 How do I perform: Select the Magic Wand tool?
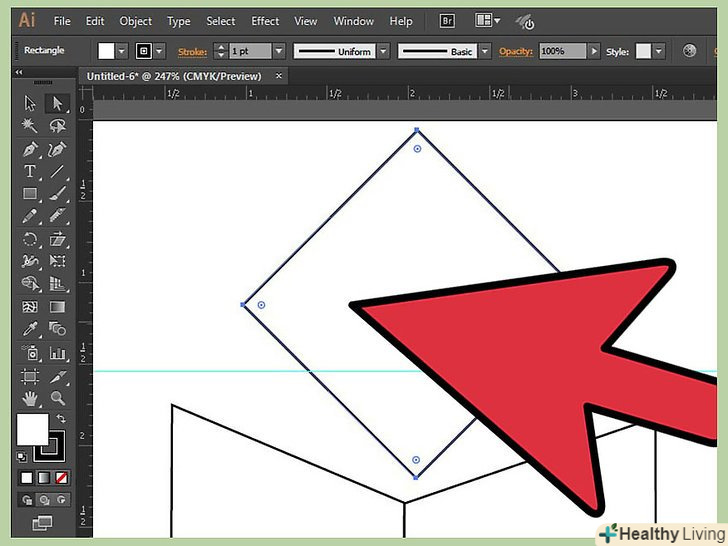point(31,126)
